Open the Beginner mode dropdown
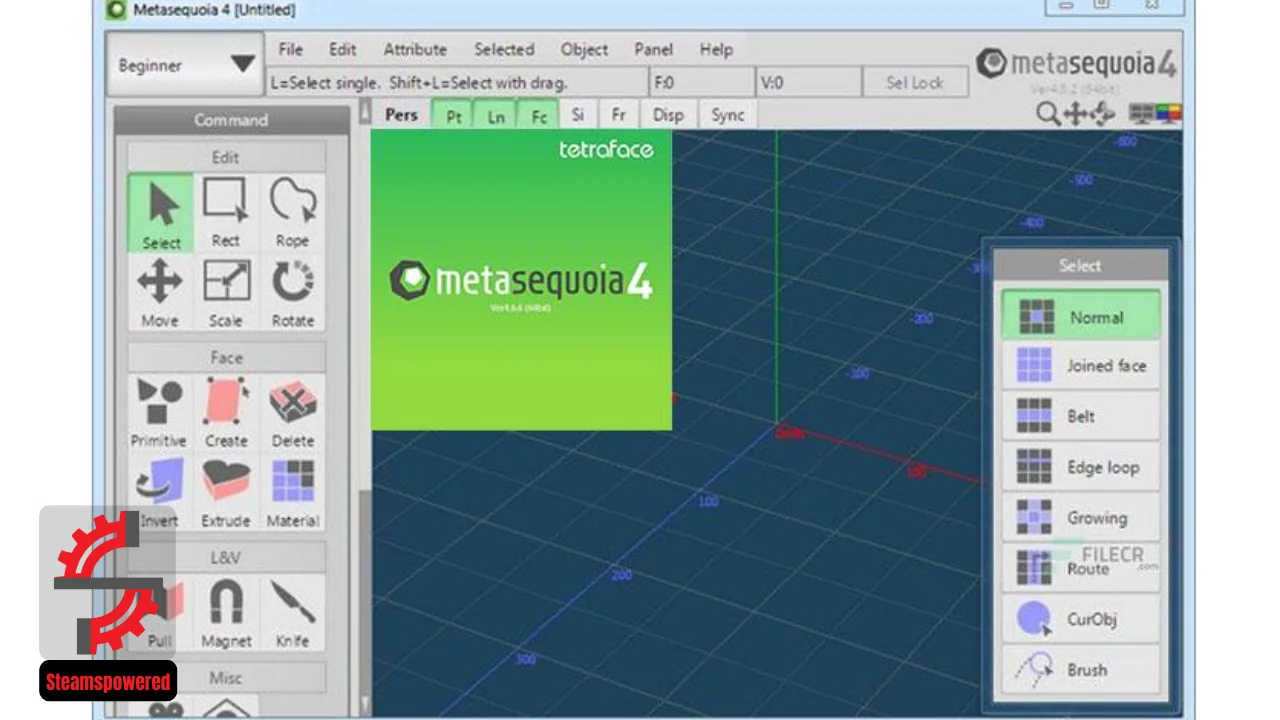Screen dimensions: 1280x720 tap(185, 65)
